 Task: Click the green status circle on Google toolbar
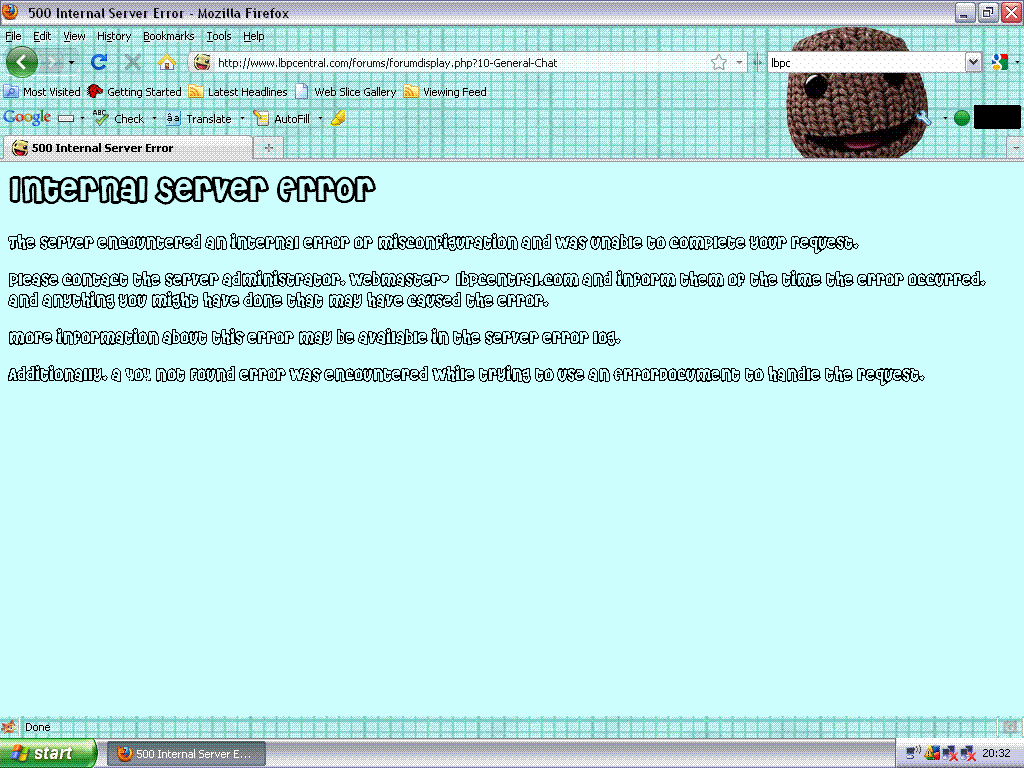(x=962, y=118)
